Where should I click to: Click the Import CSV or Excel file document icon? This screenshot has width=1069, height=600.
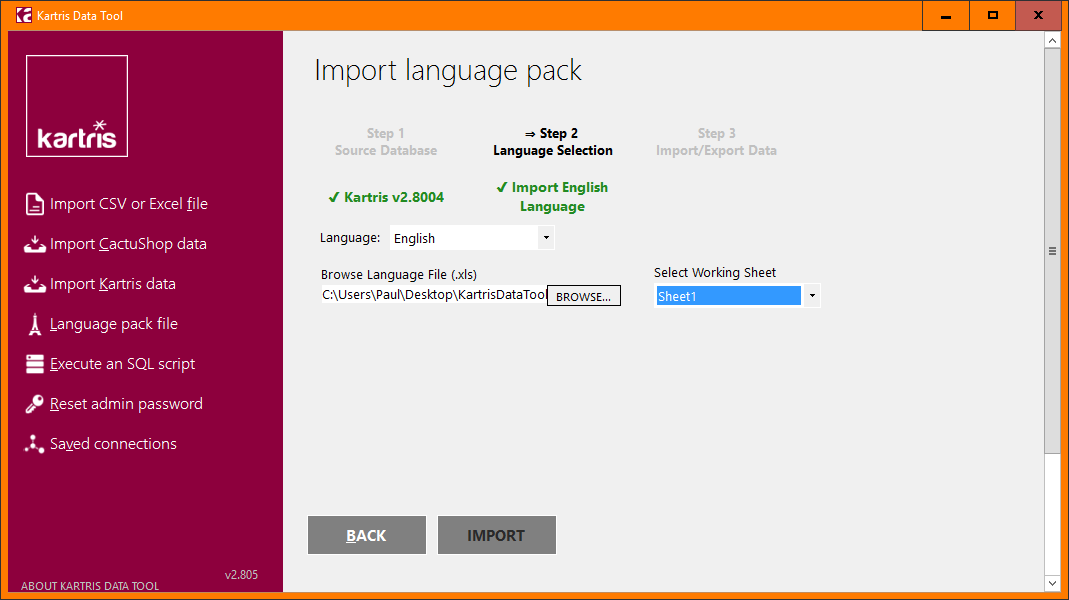coord(35,204)
